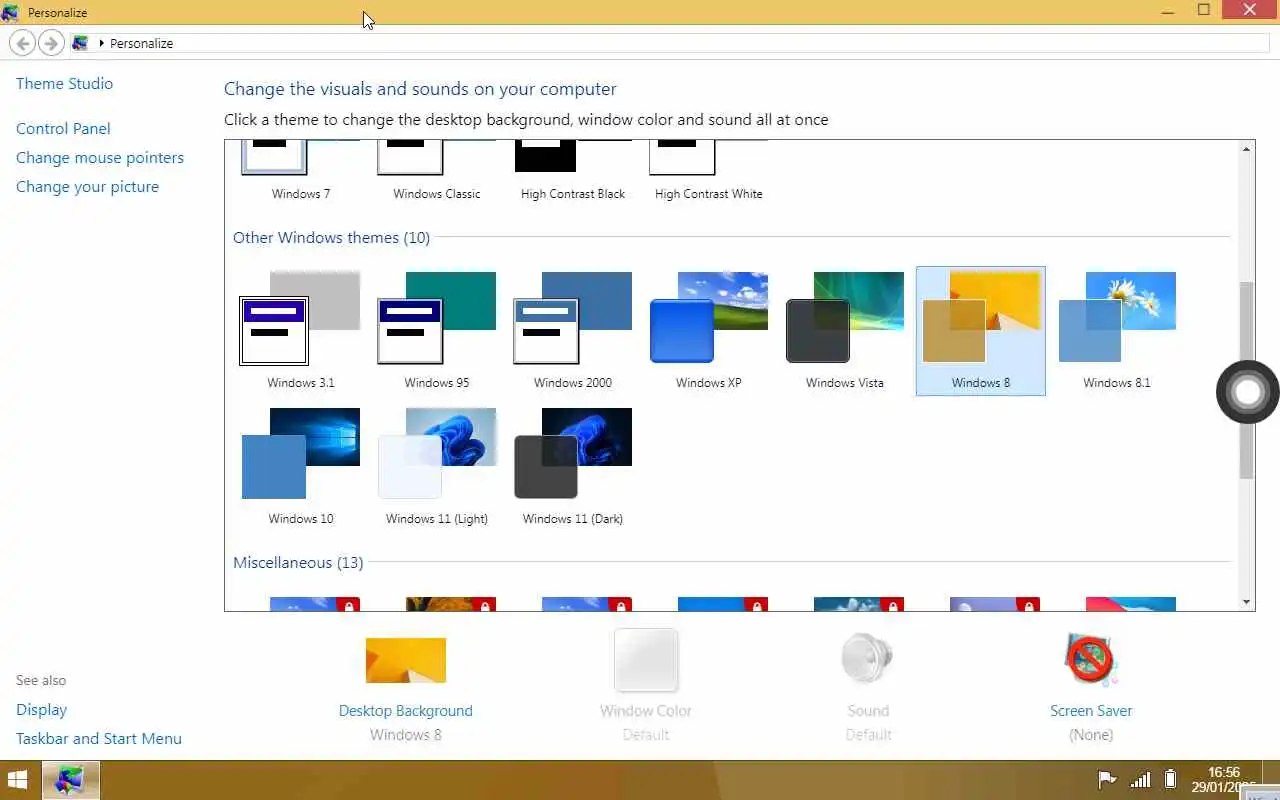Select the High Contrast Black theme
The width and height of the screenshot is (1280, 800).
[x=572, y=172]
